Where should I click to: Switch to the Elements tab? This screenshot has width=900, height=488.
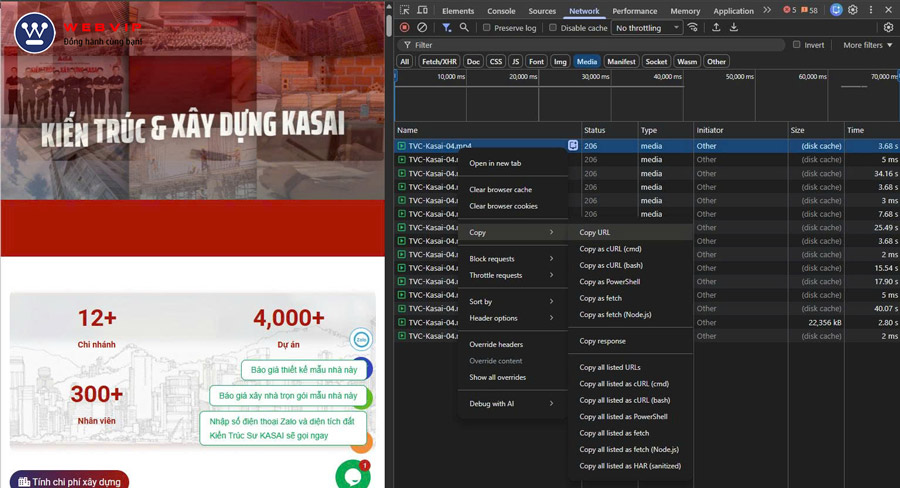458,11
